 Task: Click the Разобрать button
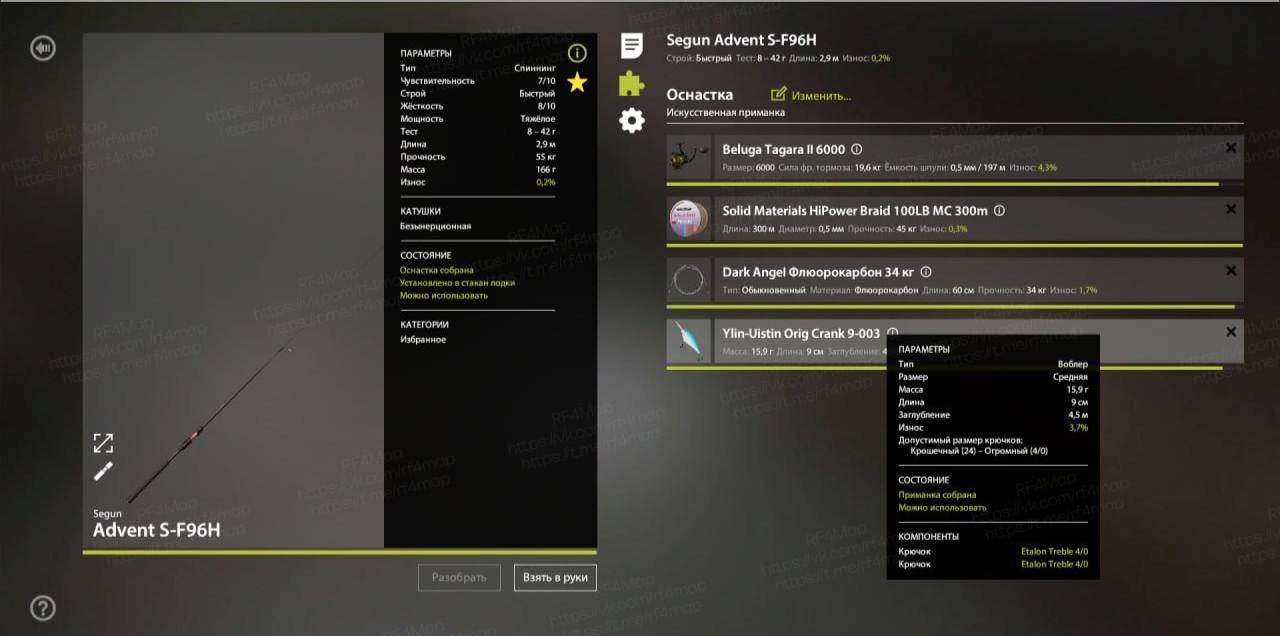click(x=459, y=577)
